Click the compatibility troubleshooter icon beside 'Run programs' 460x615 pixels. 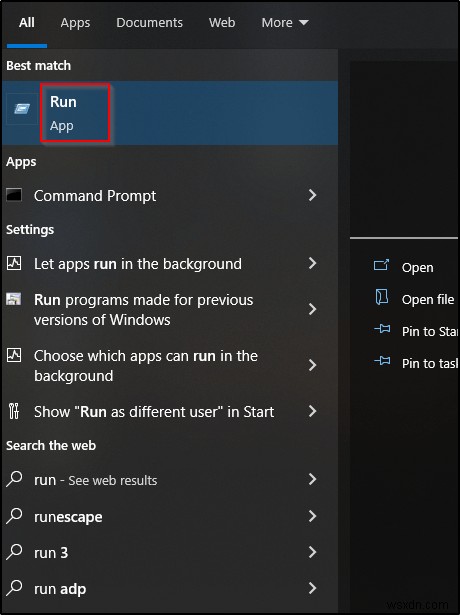(x=14, y=299)
